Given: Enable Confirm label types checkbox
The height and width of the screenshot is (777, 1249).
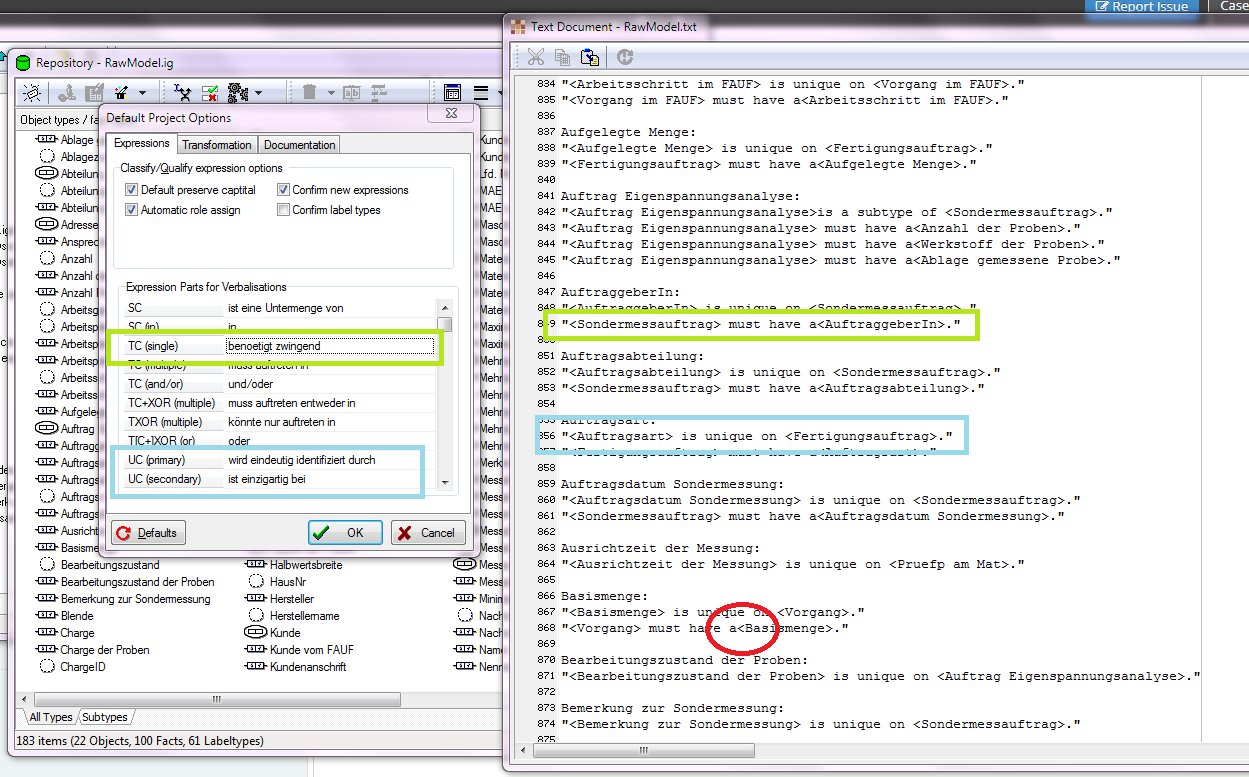Looking at the screenshot, I should click(x=284, y=210).
